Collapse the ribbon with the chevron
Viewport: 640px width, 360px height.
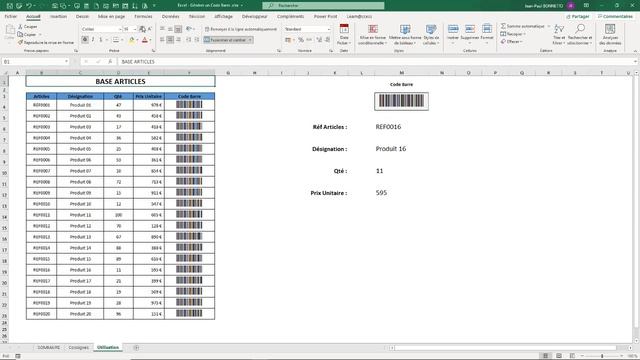coord(635,51)
